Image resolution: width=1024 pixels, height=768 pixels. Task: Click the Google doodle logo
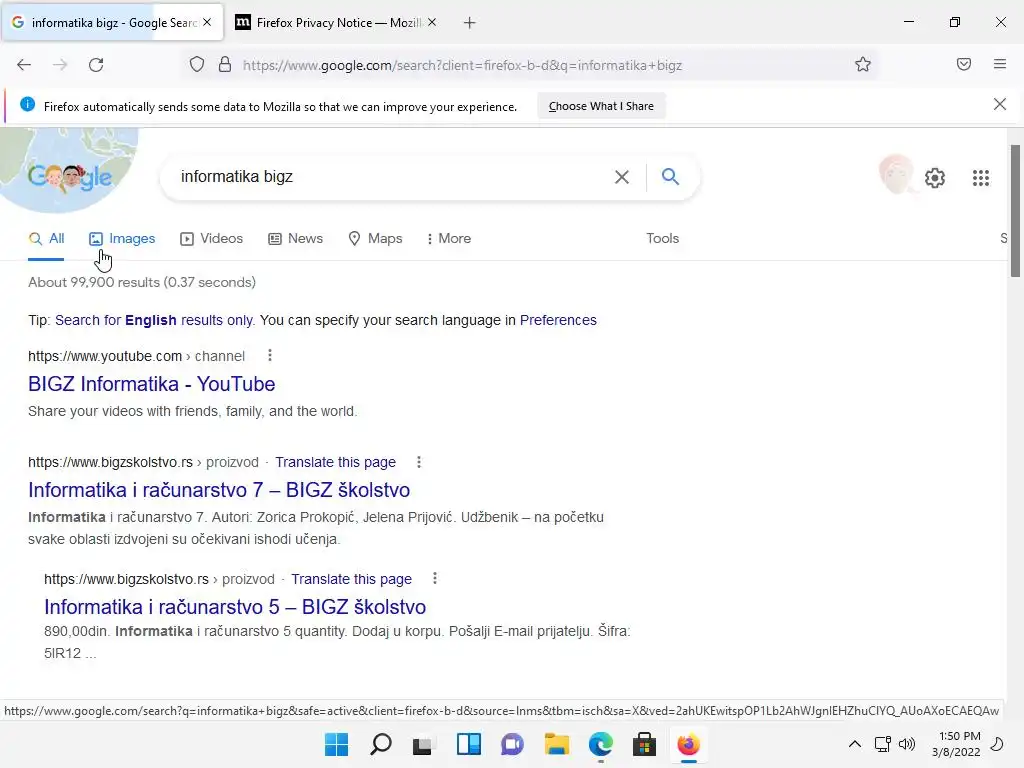(69, 175)
